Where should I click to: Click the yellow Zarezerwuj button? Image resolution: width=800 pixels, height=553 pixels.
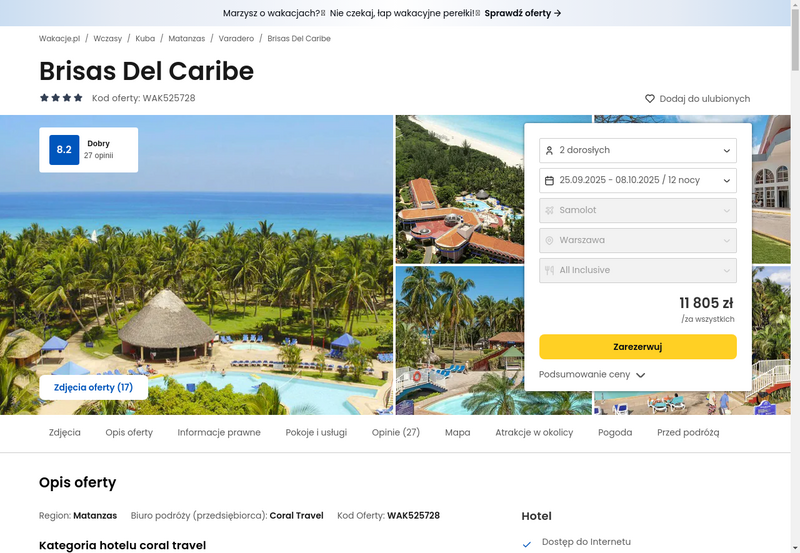[638, 347]
